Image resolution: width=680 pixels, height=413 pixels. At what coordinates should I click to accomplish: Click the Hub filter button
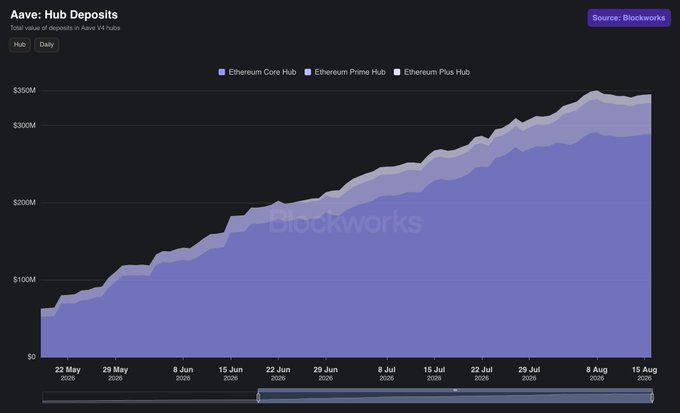[20, 45]
